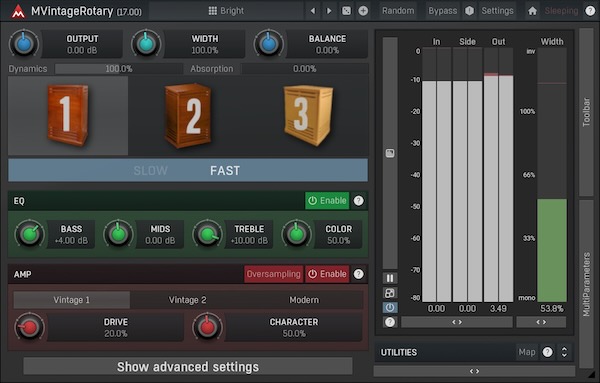Select the Modern amp tab
The width and height of the screenshot is (600, 383).
[x=304, y=300]
